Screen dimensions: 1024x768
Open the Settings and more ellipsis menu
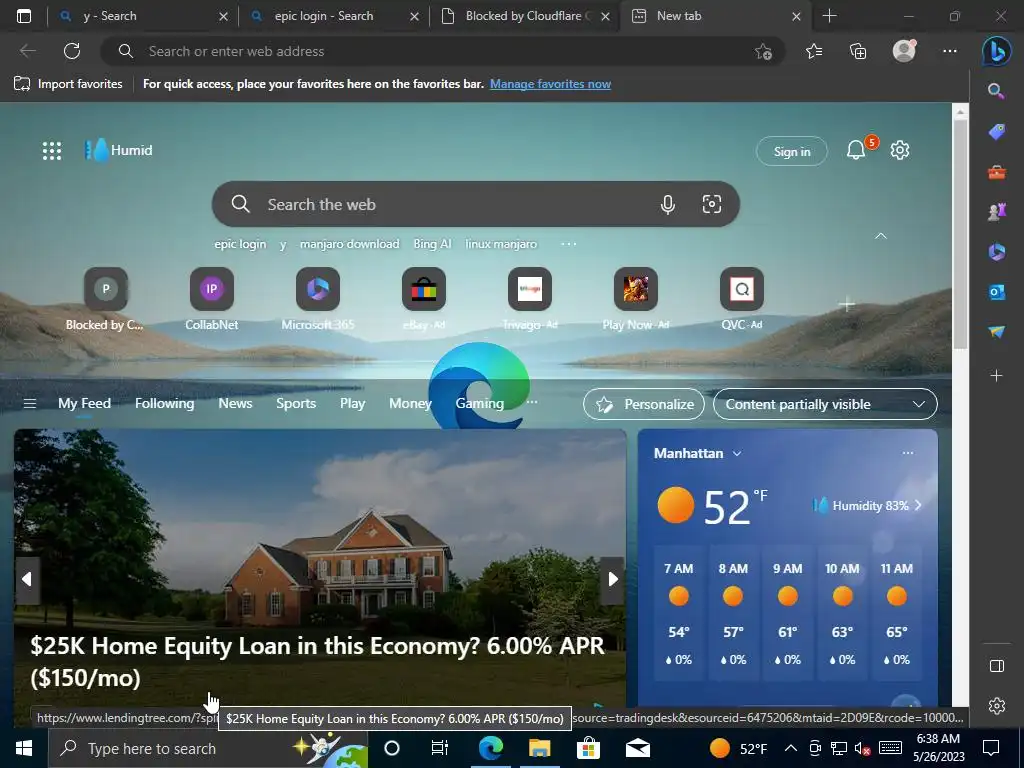[950, 51]
